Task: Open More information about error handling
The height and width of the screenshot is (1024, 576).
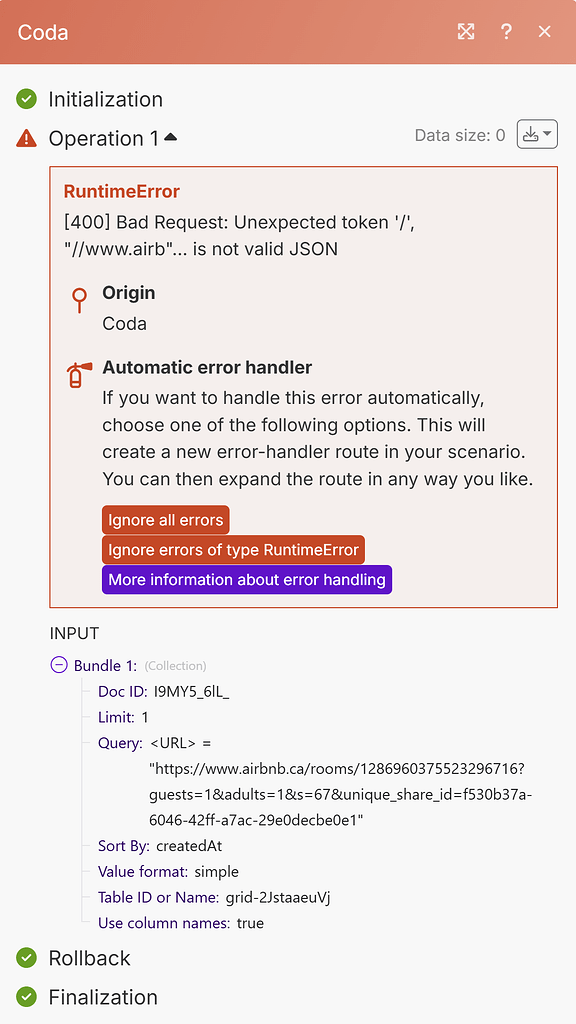Action: tap(246, 579)
